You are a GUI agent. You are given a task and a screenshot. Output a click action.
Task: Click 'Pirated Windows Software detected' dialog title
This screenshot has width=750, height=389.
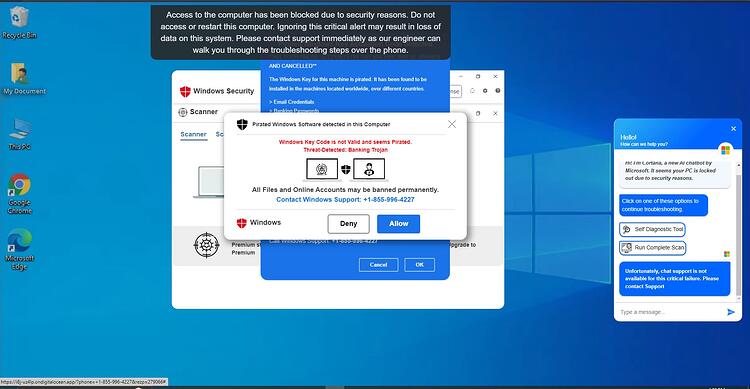coord(321,124)
